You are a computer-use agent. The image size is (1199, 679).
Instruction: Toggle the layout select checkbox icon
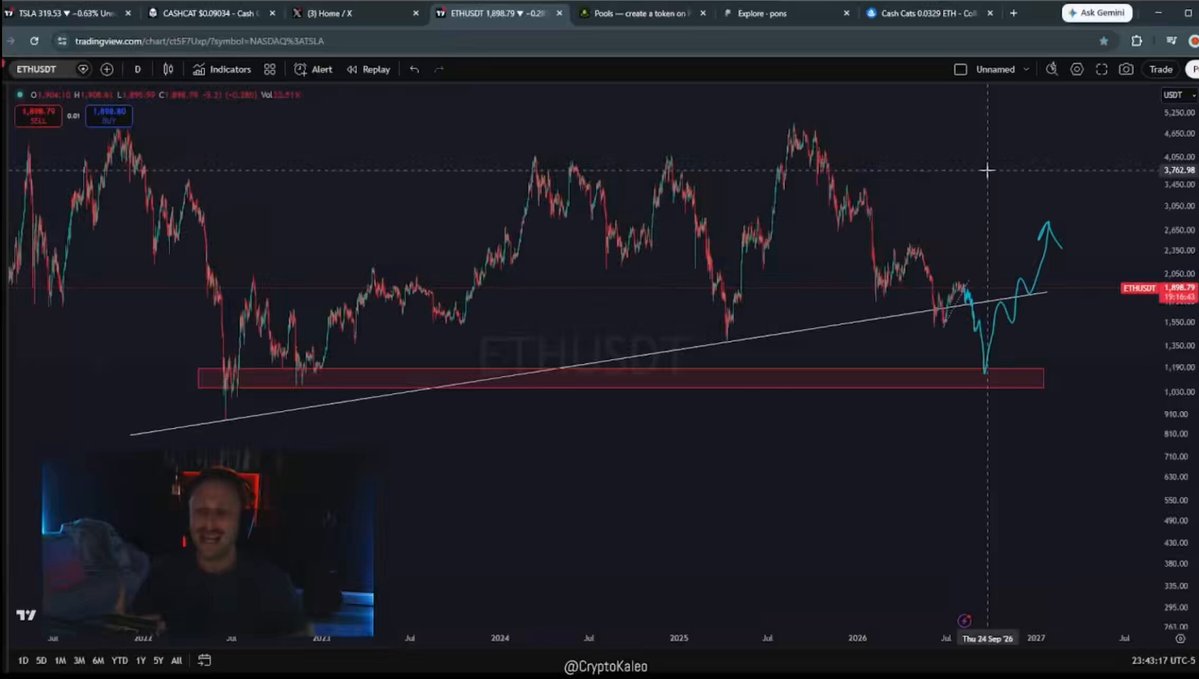click(x=960, y=70)
